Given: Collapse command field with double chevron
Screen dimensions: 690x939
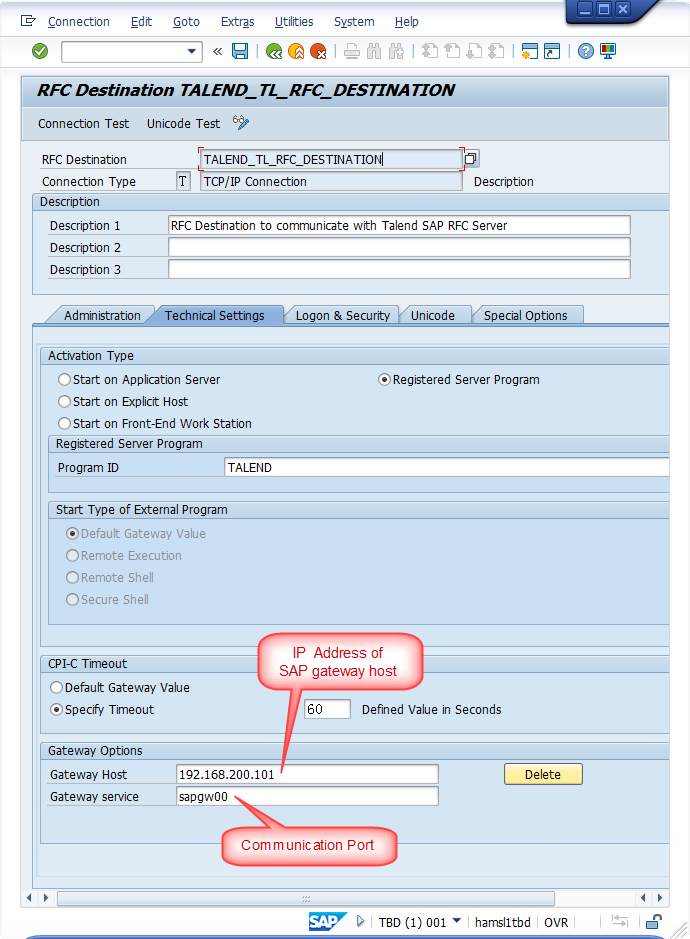Looking at the screenshot, I should [x=217, y=52].
